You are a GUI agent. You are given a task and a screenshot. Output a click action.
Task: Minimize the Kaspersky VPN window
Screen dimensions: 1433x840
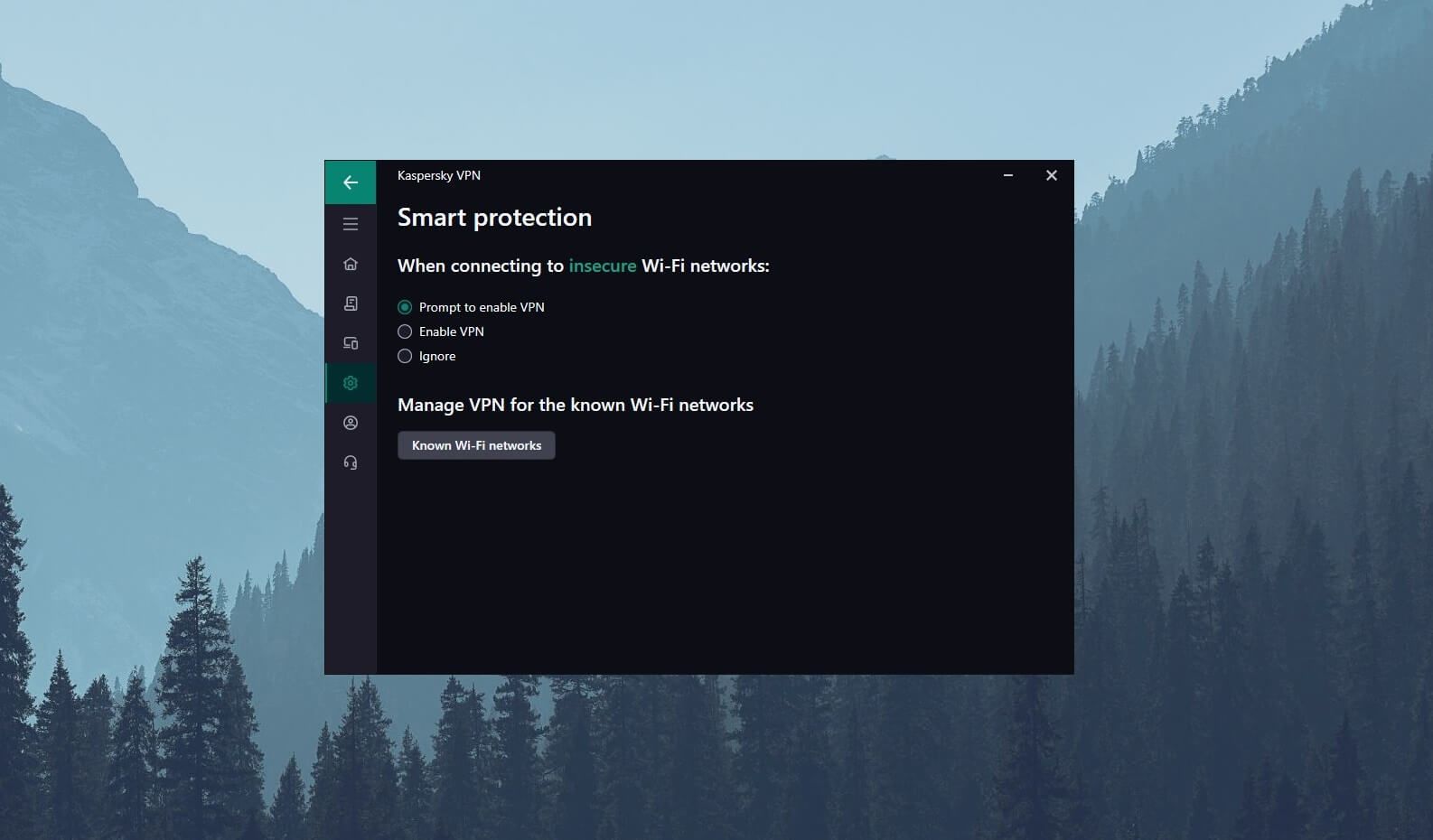pyautogui.click(x=1008, y=175)
